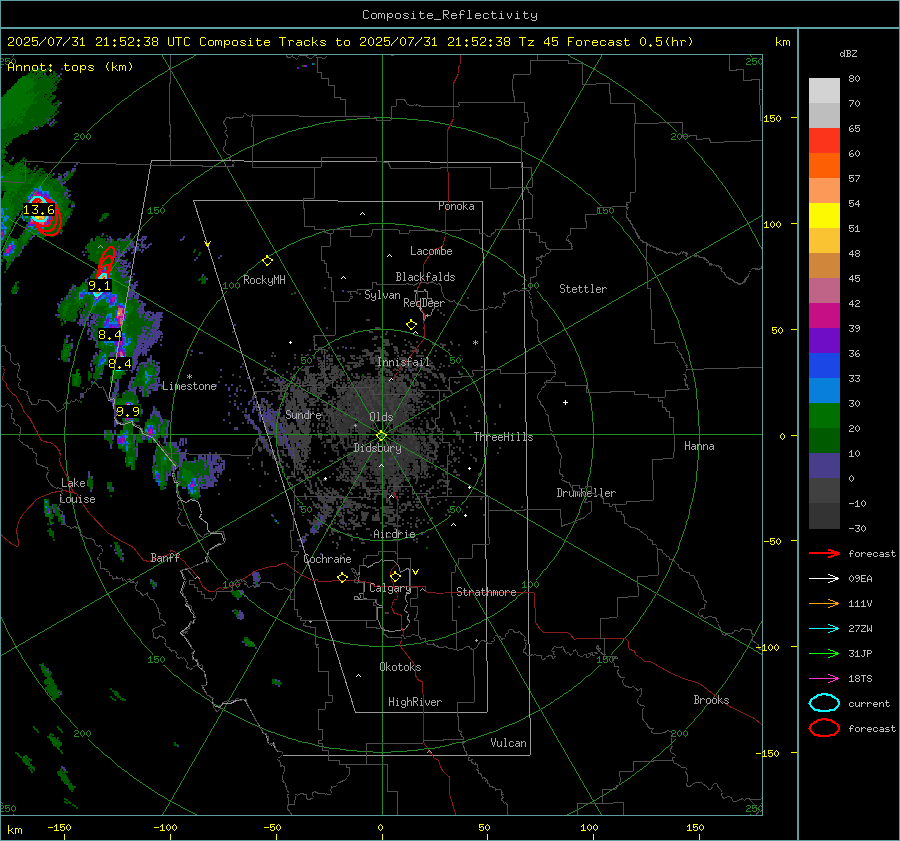The height and width of the screenshot is (841, 900).
Task: Select the yellow diamond marker under RedDeer
Action: [411, 325]
